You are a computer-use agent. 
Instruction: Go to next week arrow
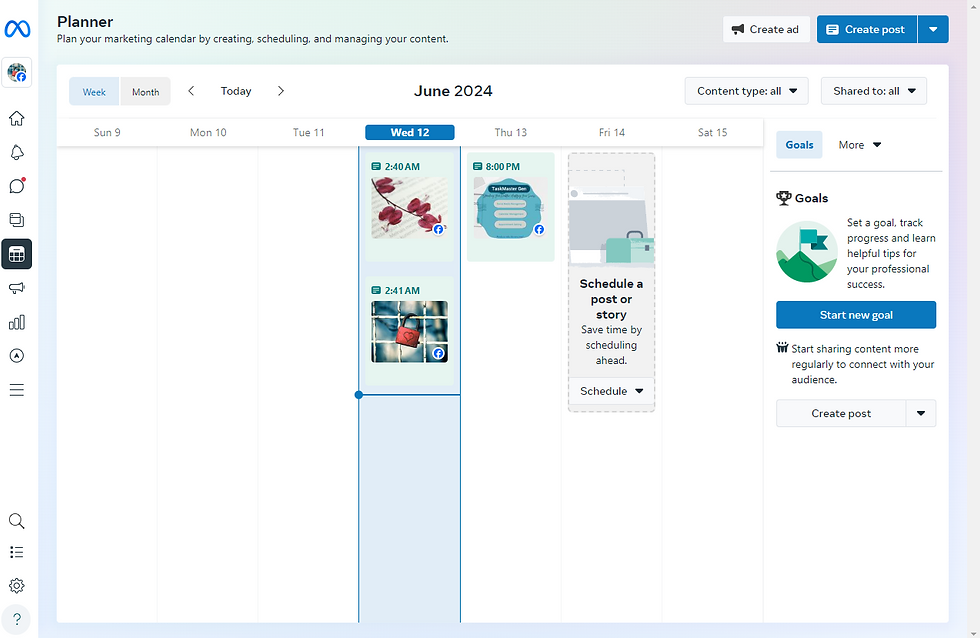click(281, 91)
